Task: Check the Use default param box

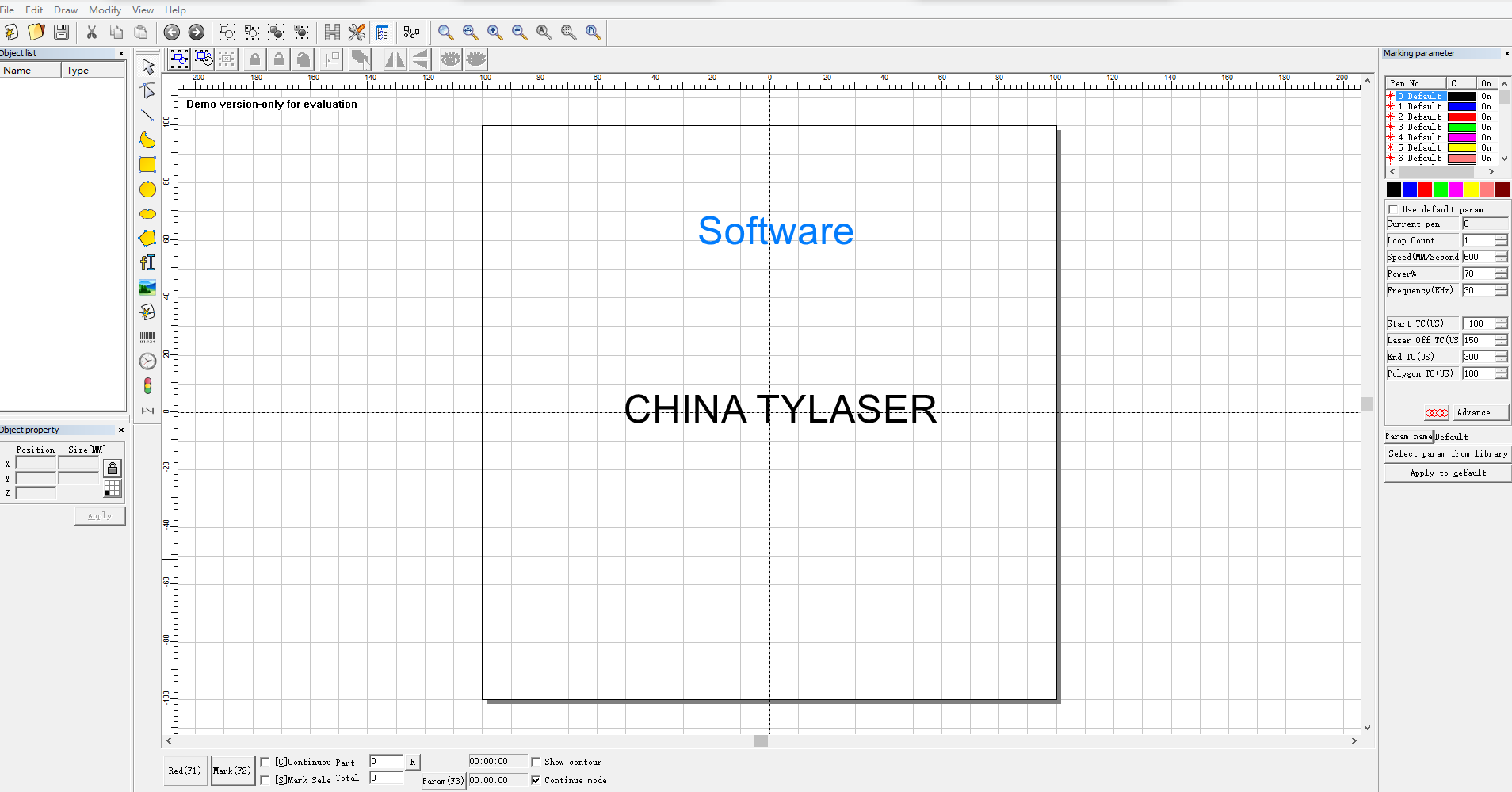Action: pyautogui.click(x=1393, y=209)
